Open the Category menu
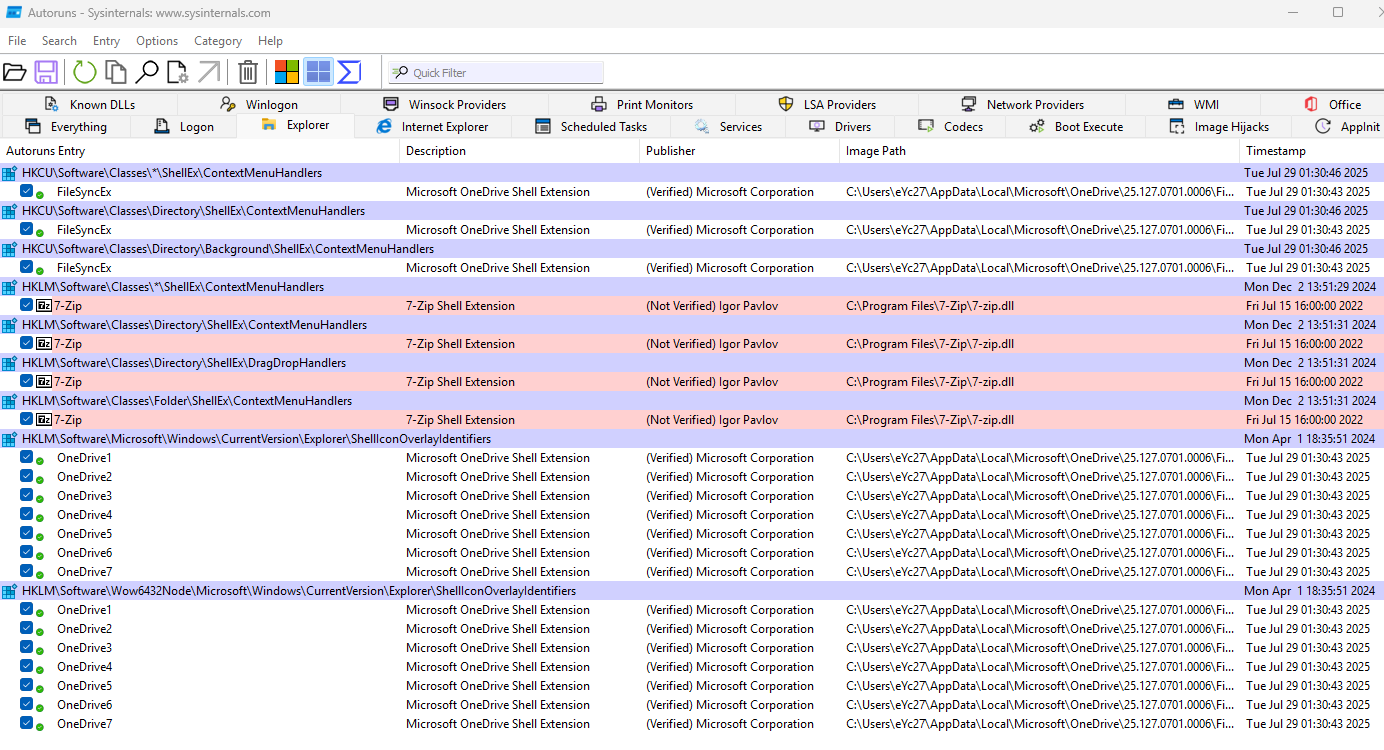1384x750 pixels. (x=218, y=41)
